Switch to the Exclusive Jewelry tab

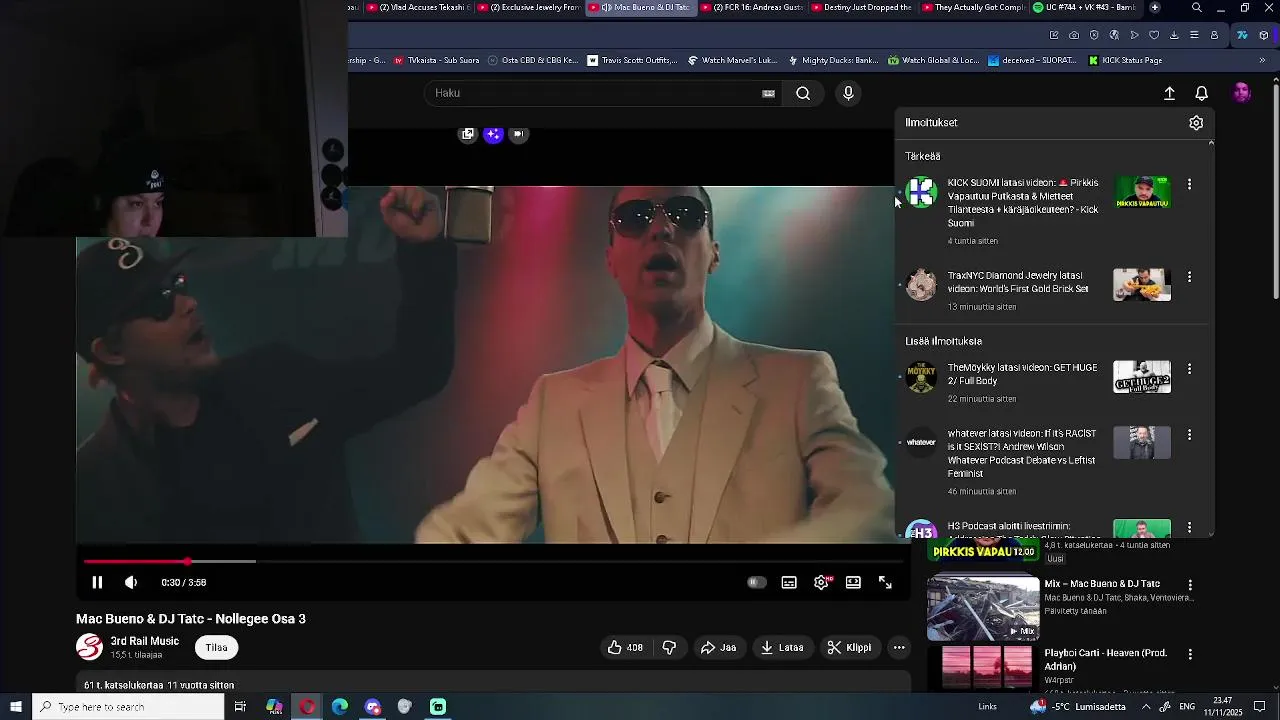[x=527, y=8]
